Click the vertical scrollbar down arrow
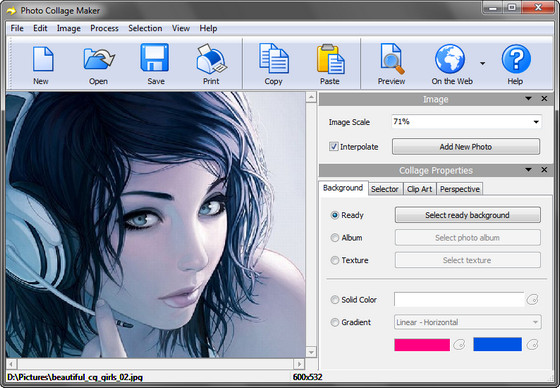This screenshot has height=388, width=560. click(311, 352)
